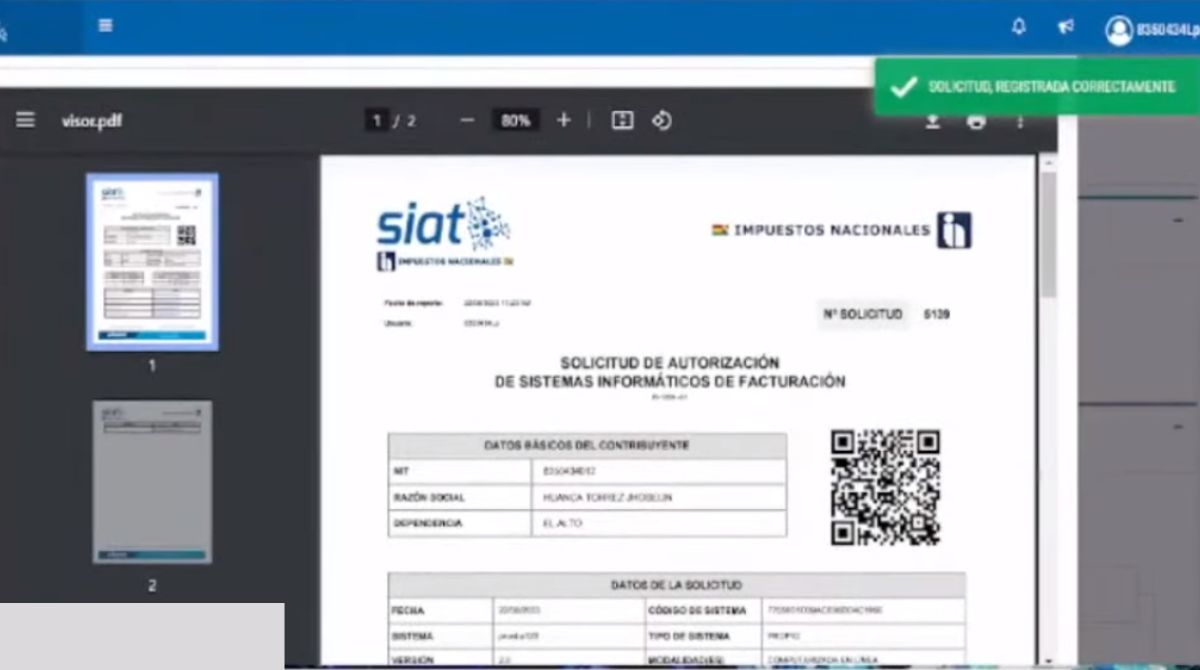The image size is (1200, 670).
Task: Download the visor.pdf file
Action: [x=932, y=122]
